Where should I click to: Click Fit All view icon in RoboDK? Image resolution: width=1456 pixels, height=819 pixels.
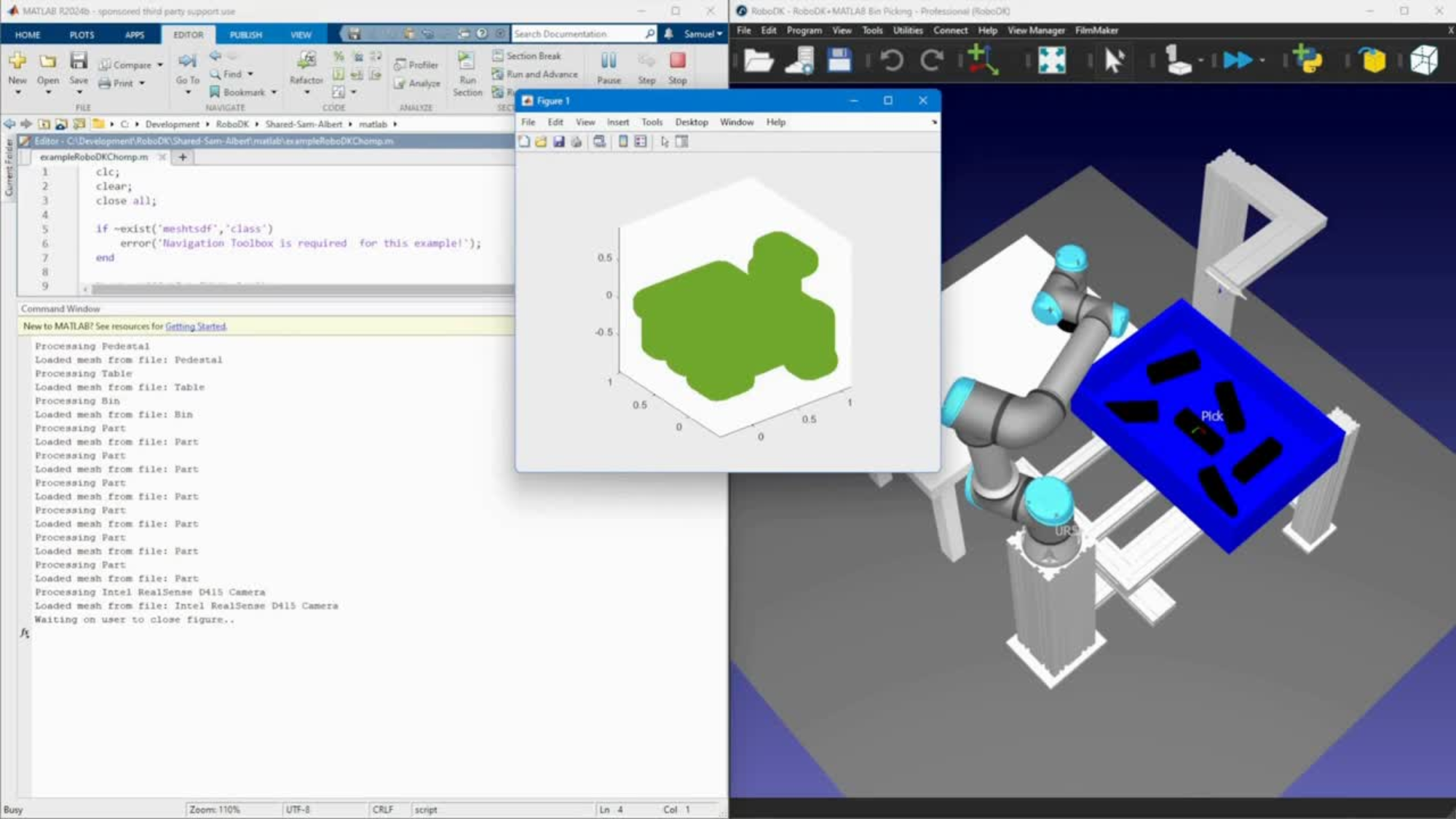pos(1051,60)
